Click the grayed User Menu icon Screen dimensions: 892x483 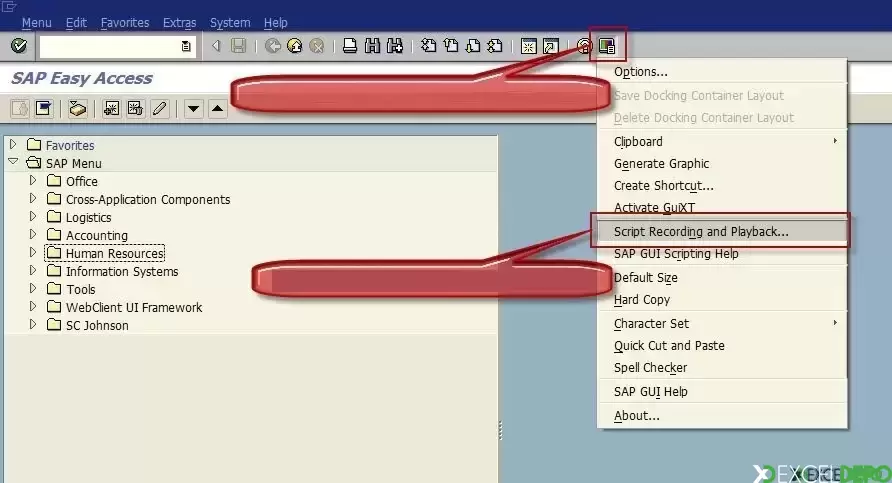pyautogui.click(x=19, y=108)
